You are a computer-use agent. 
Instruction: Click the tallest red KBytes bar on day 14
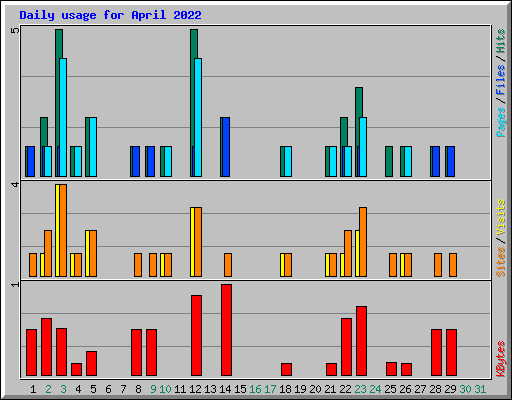pyautogui.click(x=226, y=330)
